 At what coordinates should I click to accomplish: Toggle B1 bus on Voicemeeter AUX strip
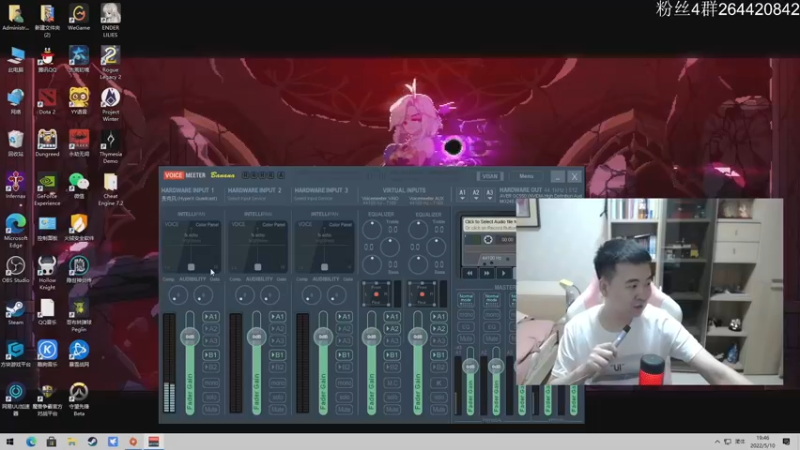439,355
